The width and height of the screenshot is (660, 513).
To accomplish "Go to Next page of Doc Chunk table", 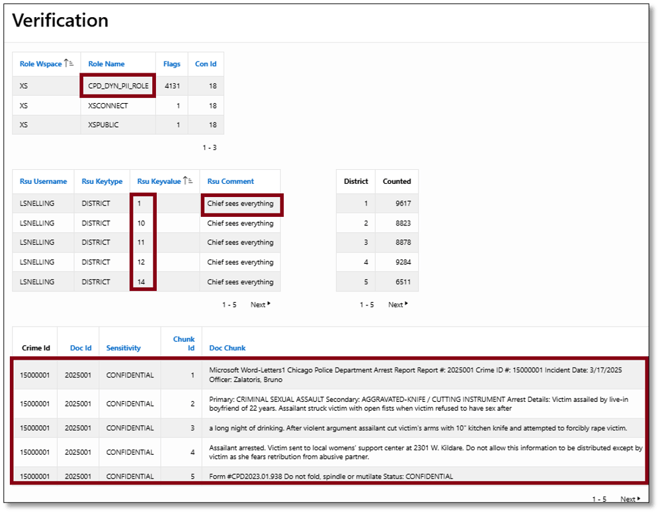I will tap(629, 498).
